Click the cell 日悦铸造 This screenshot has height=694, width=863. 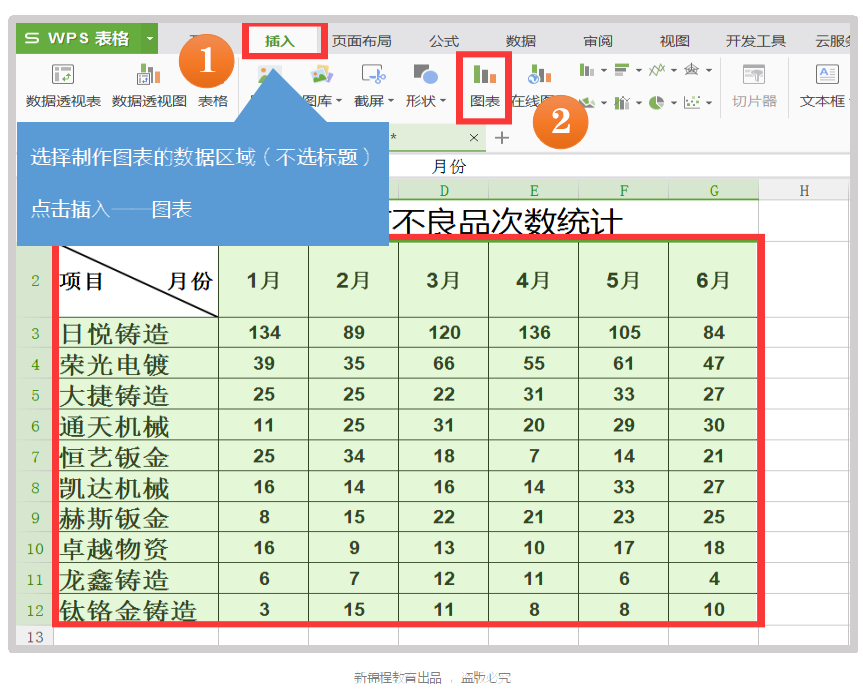[136, 333]
